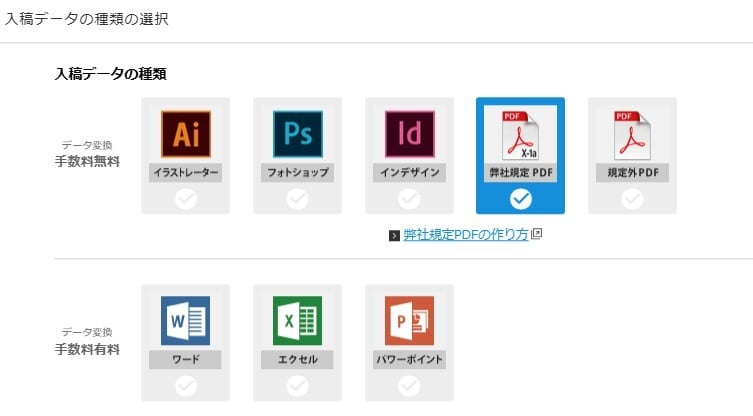Click the PDF X-1a icon
Image resolution: width=753 pixels, height=416 pixels.
[521, 135]
